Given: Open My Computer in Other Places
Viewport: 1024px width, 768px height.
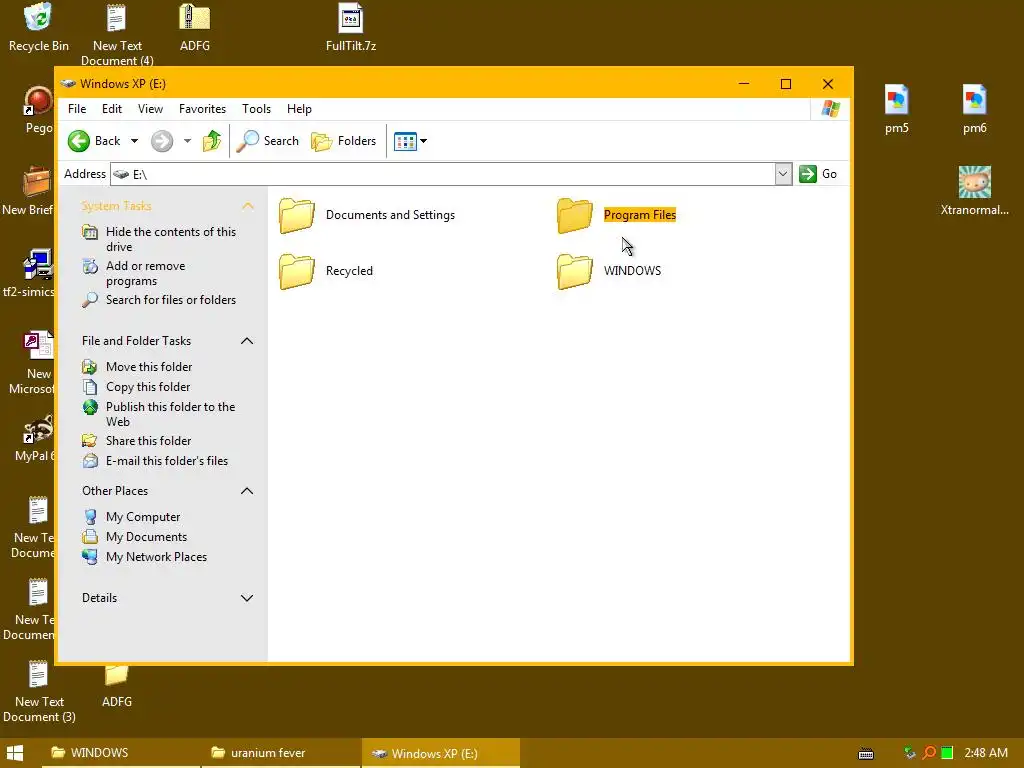Looking at the screenshot, I should pos(142,517).
